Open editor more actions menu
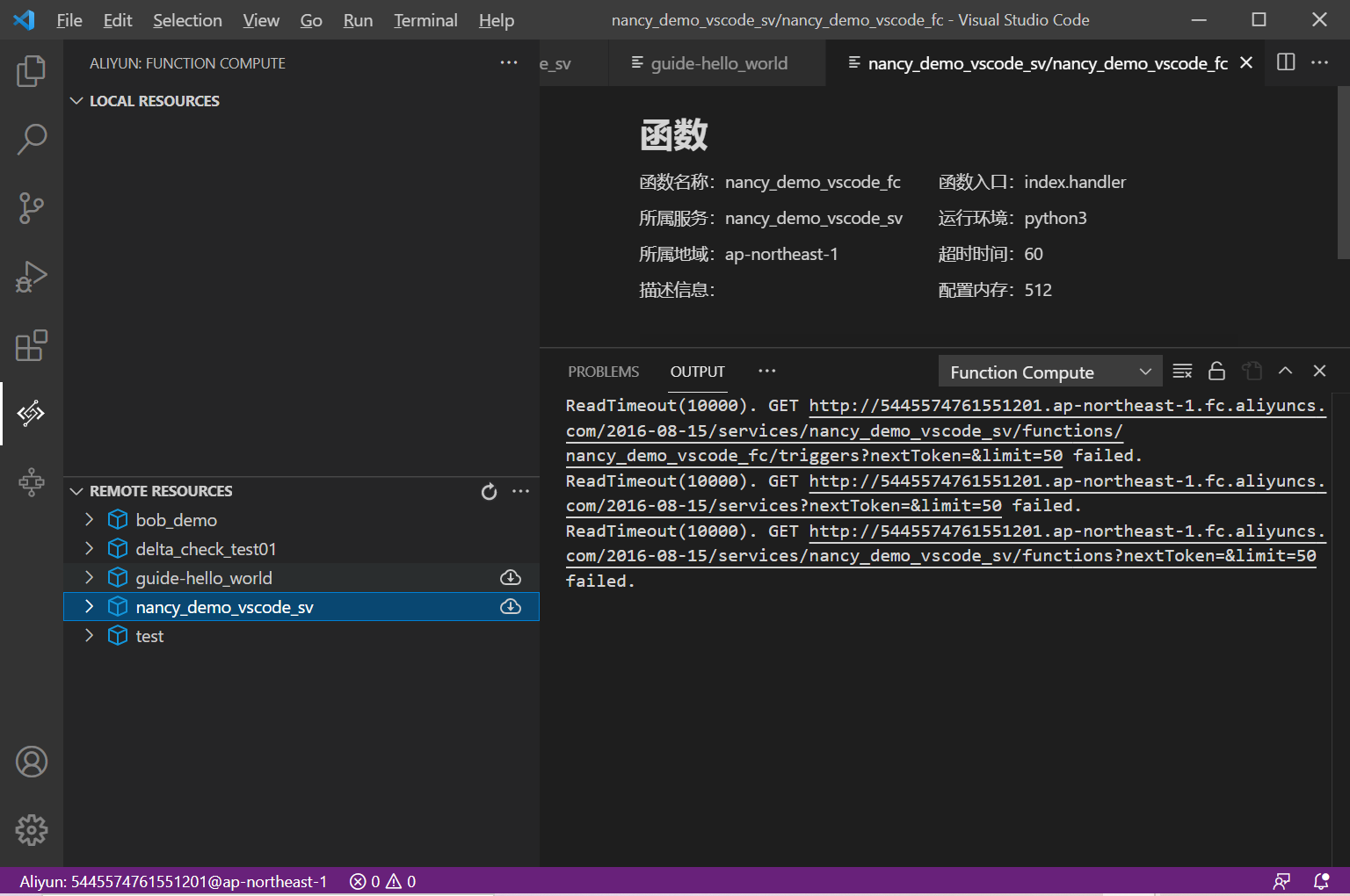1350x896 pixels. (1320, 62)
